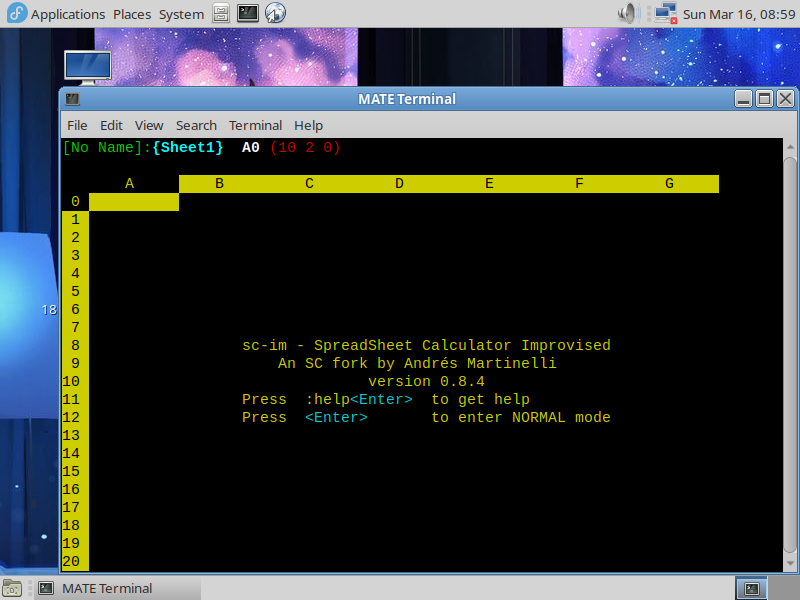Launch the web browser icon in top panel
The height and width of the screenshot is (600, 800).
point(275,14)
